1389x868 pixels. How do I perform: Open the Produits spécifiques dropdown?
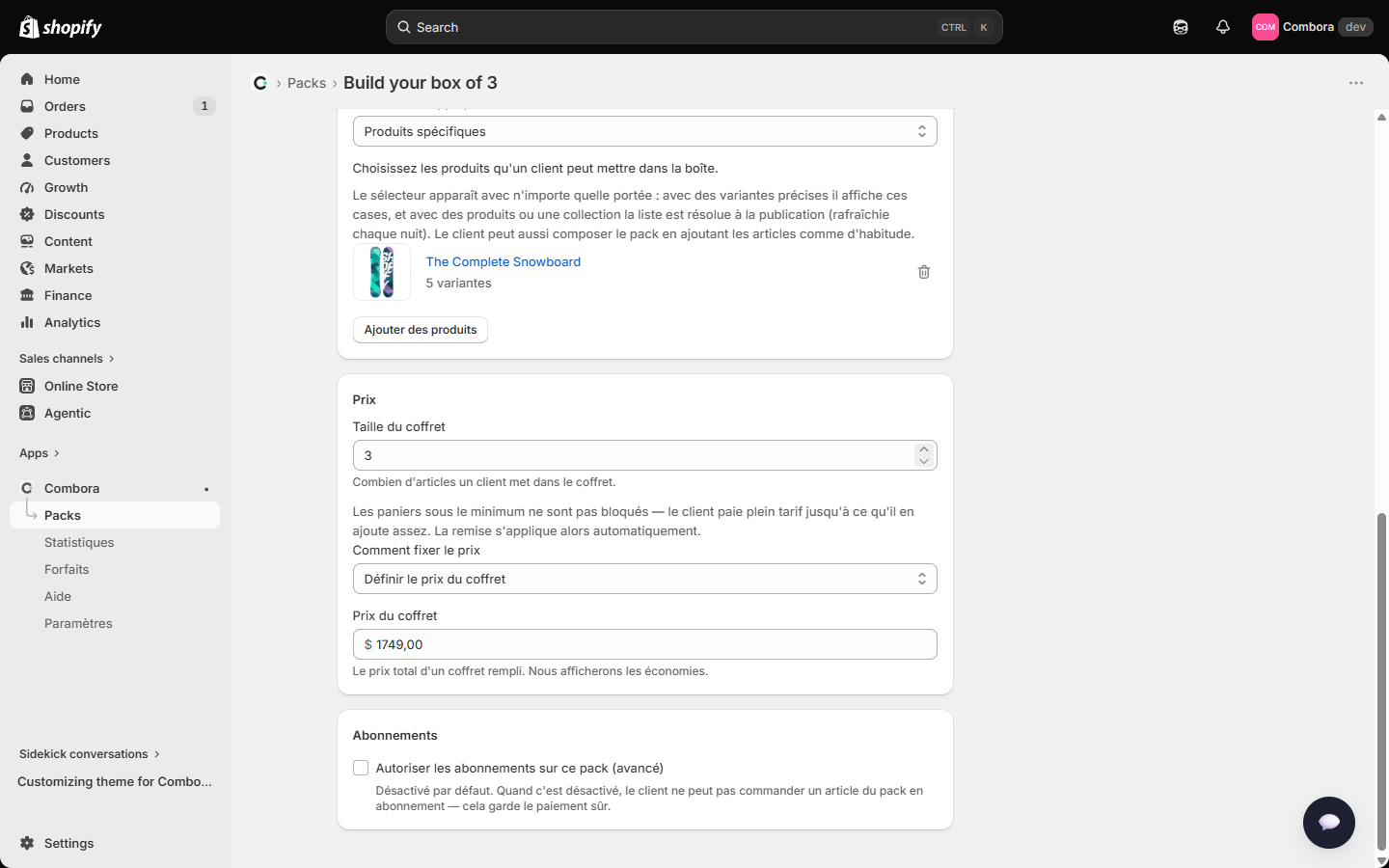pyautogui.click(x=644, y=131)
